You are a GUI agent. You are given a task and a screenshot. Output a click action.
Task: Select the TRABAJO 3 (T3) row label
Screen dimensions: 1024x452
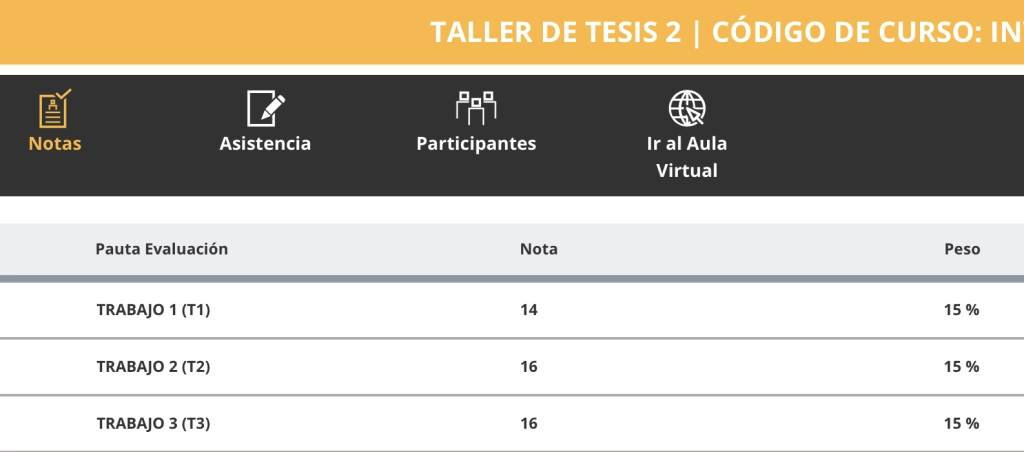[153, 424]
